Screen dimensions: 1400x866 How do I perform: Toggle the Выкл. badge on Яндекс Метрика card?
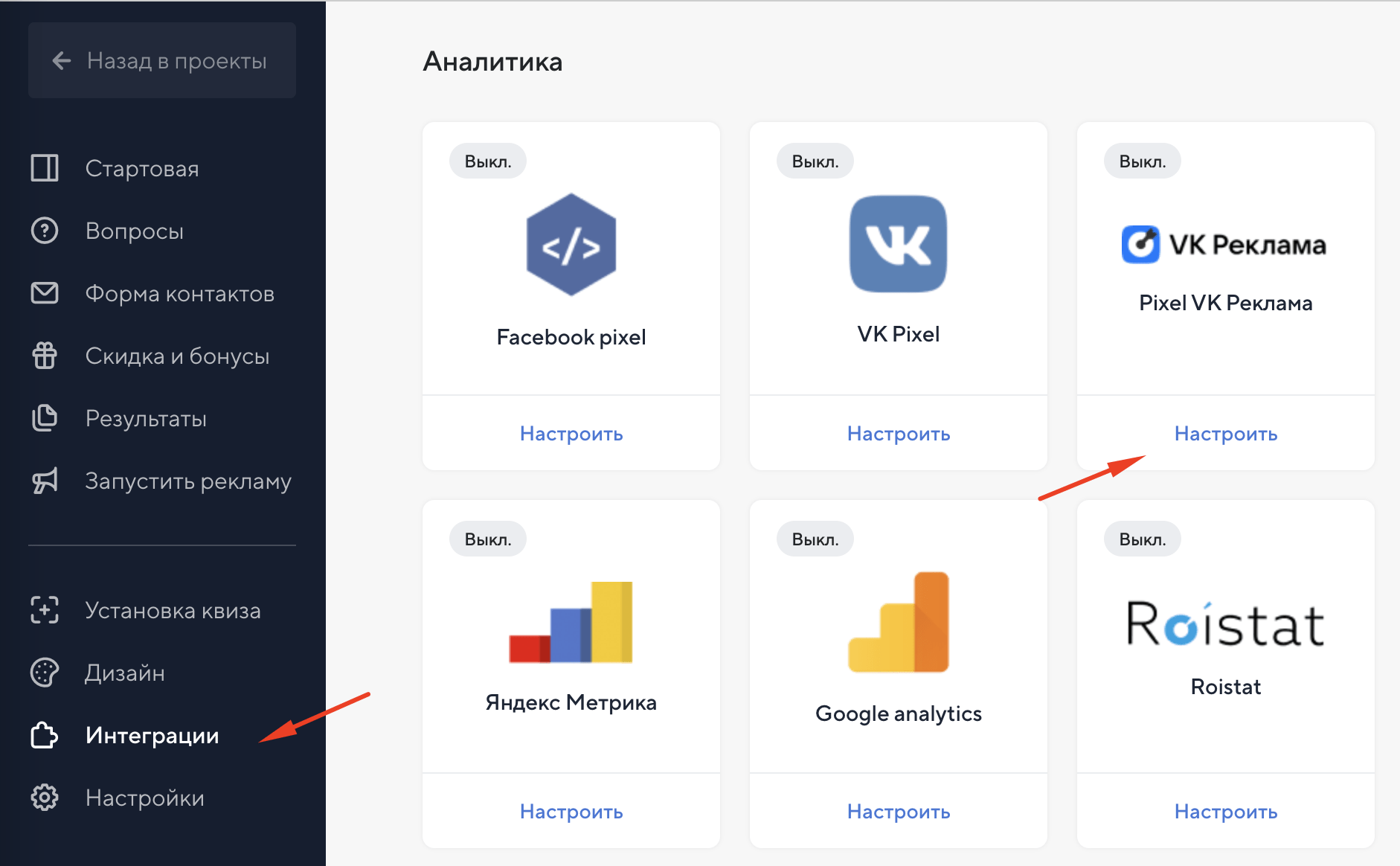[487, 539]
